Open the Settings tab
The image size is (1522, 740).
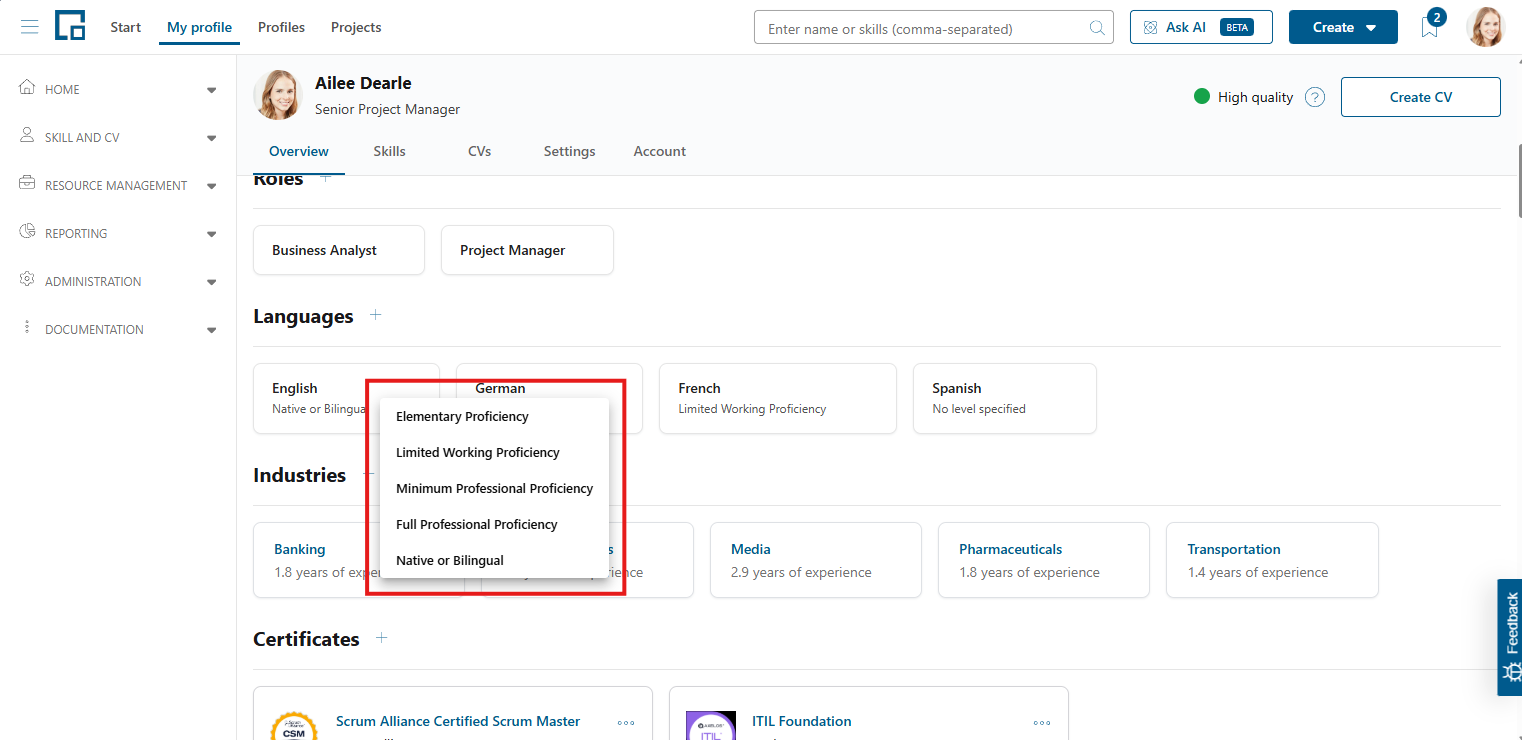click(569, 151)
